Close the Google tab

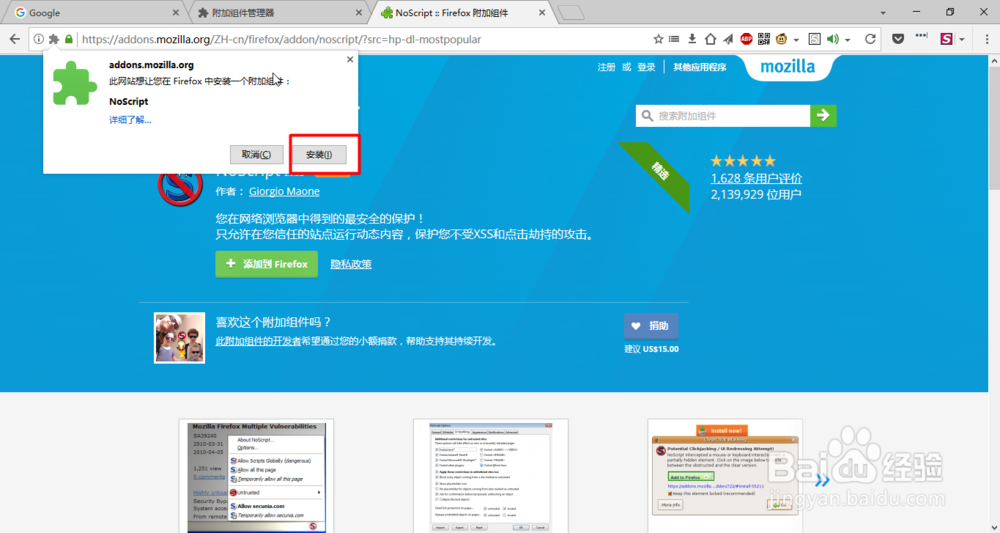176,13
